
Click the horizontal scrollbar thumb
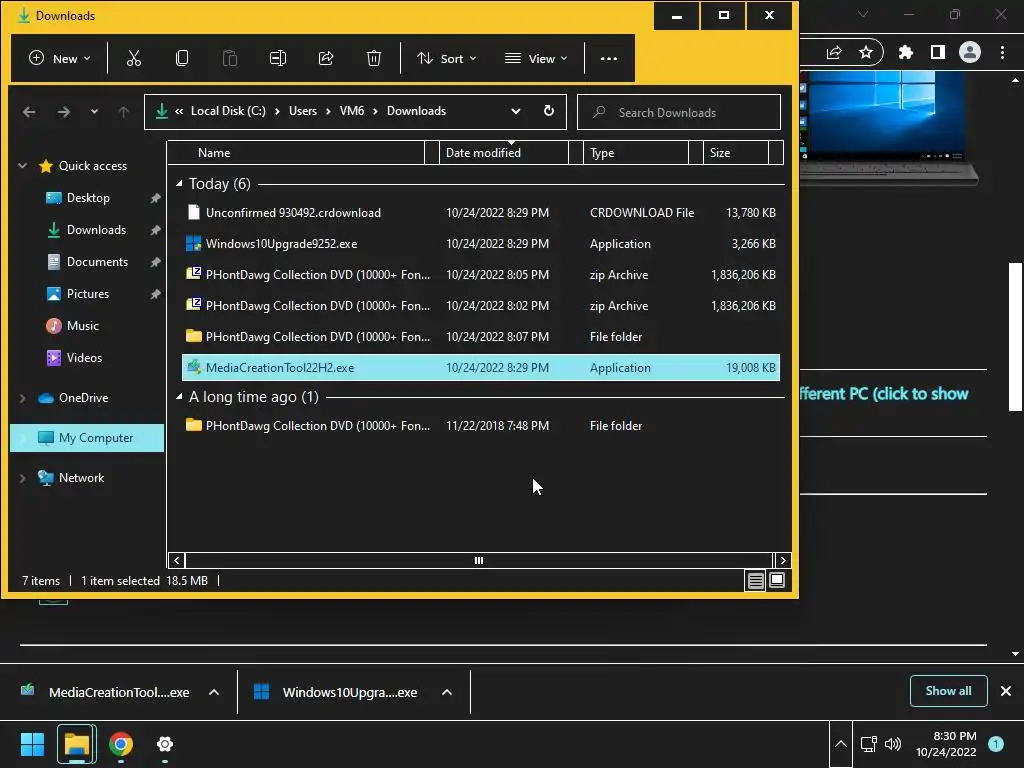tap(479, 560)
